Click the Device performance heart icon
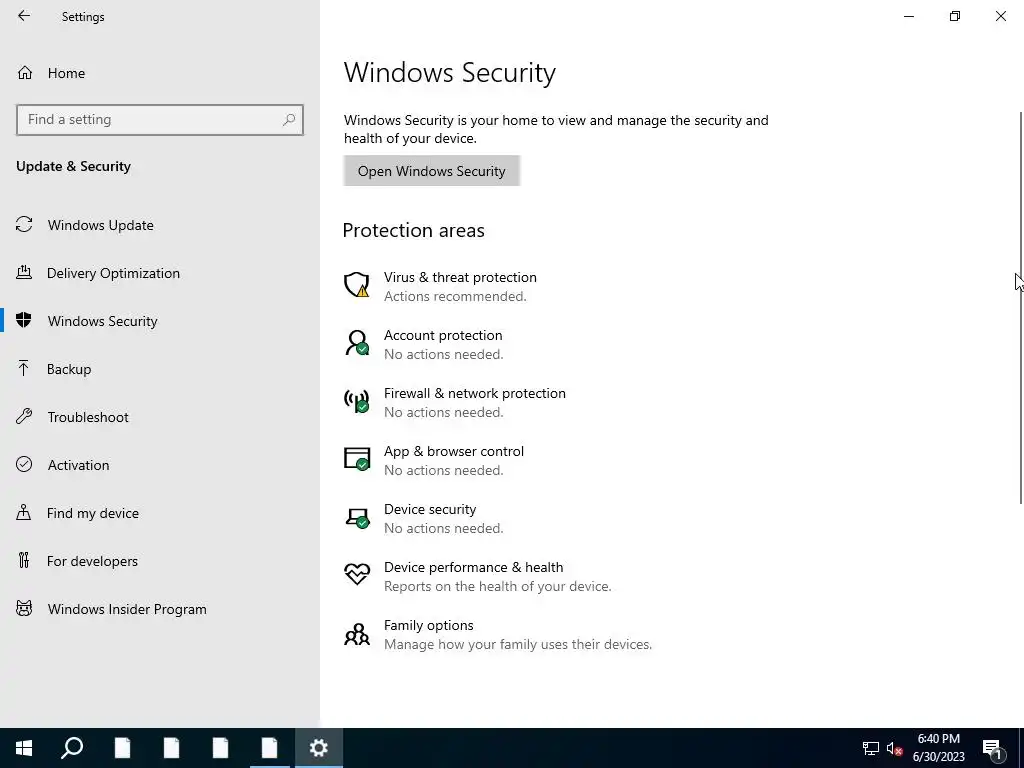Viewport: 1024px width, 768px height. [357, 575]
